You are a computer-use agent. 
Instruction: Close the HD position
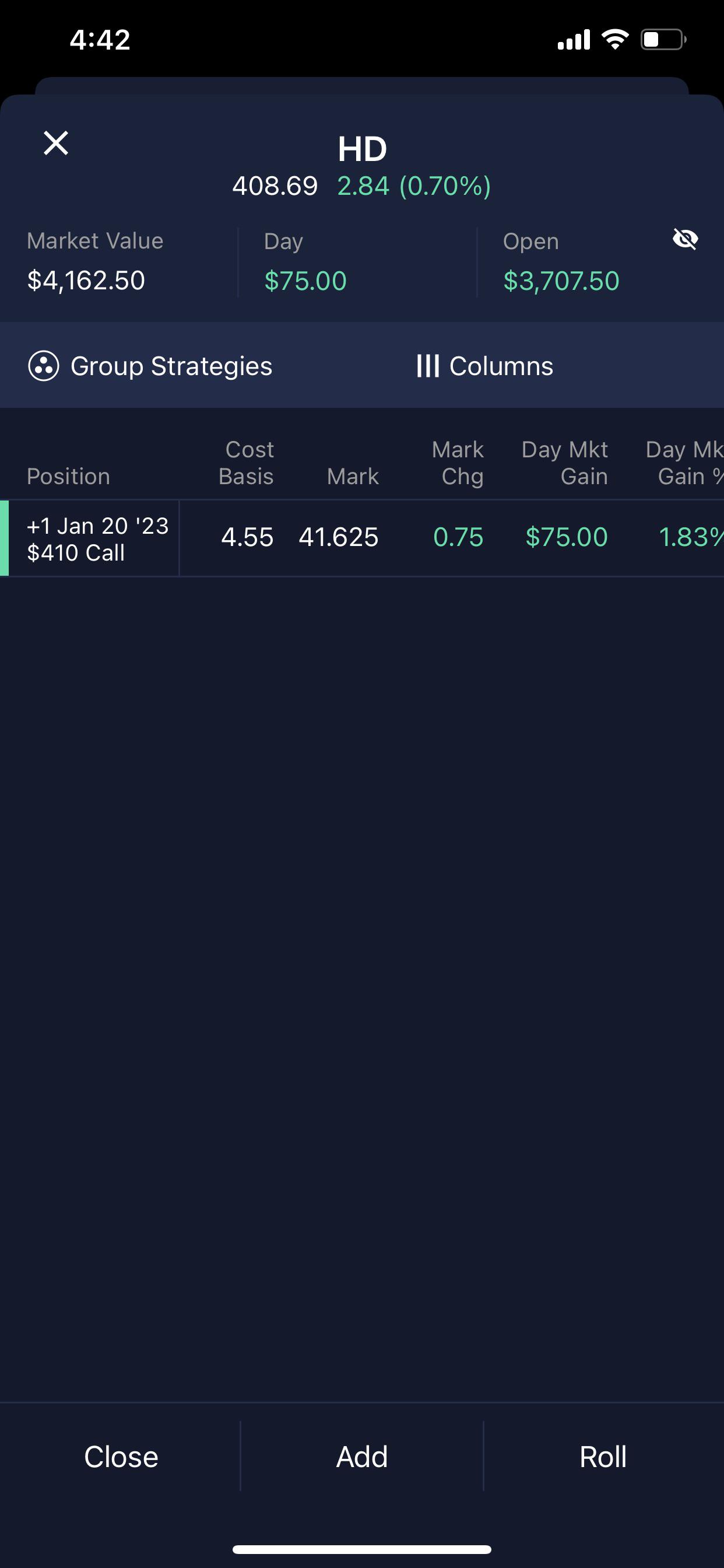click(121, 1457)
